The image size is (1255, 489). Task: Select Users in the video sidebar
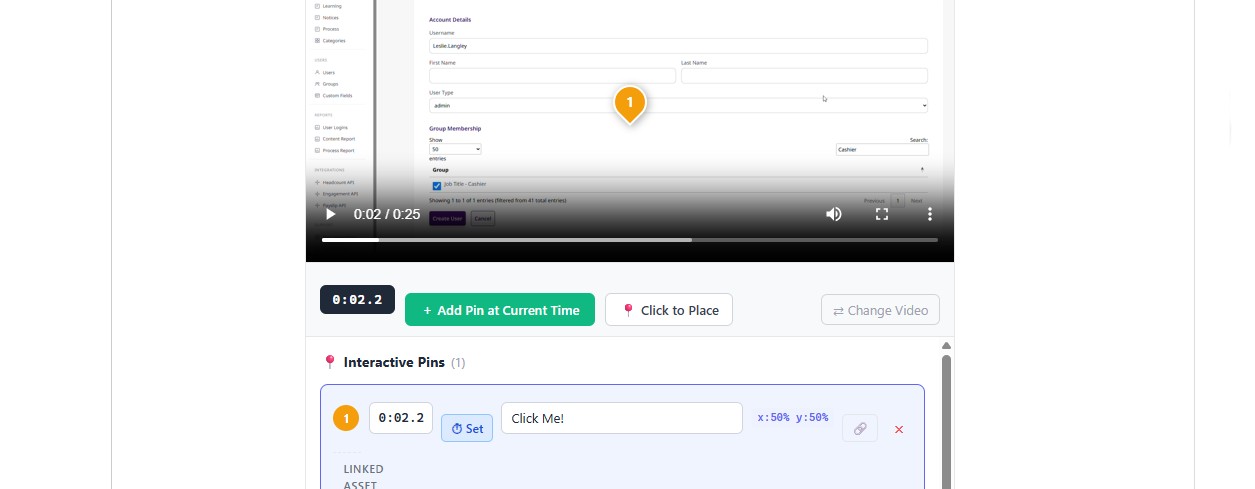click(x=326, y=73)
